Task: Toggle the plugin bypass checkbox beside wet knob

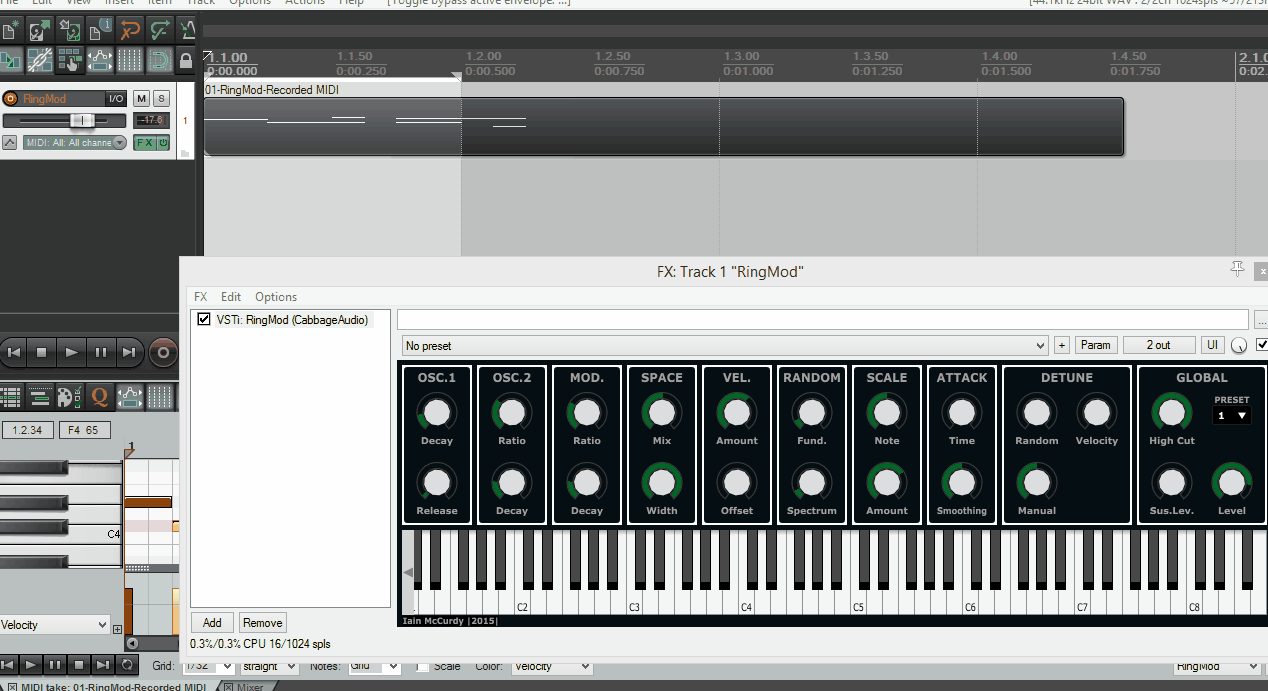Action: point(1261,345)
